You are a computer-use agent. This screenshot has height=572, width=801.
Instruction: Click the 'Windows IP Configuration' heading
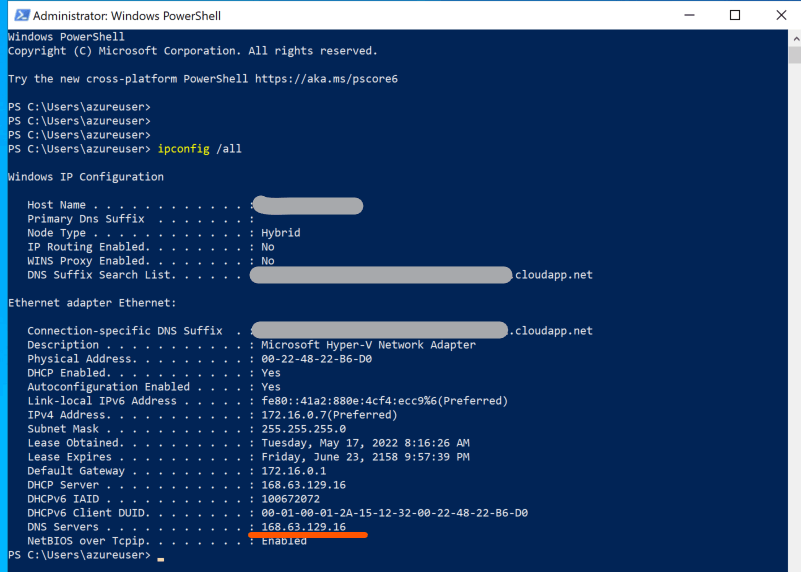point(86,177)
